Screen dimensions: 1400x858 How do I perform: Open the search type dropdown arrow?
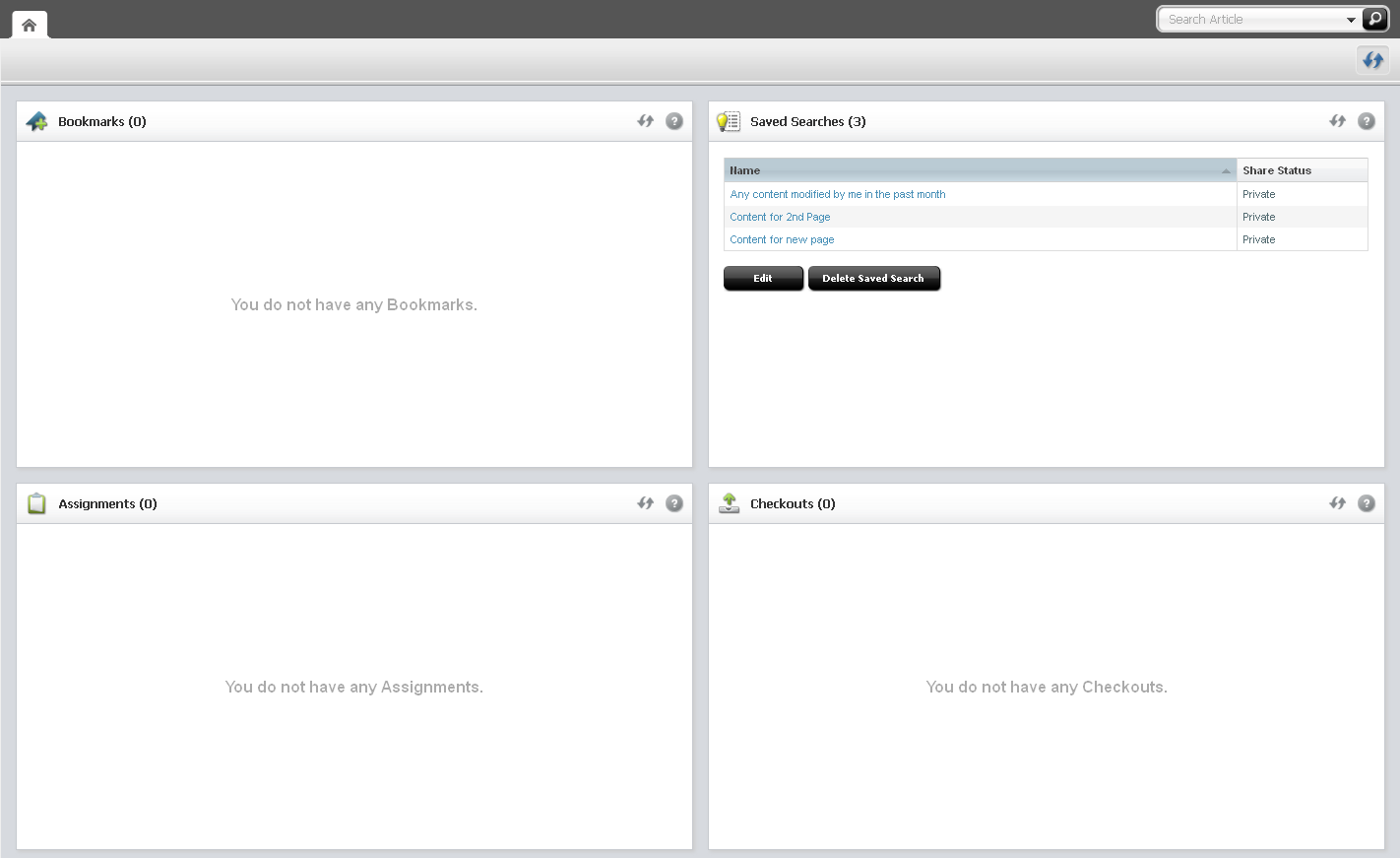1351,20
